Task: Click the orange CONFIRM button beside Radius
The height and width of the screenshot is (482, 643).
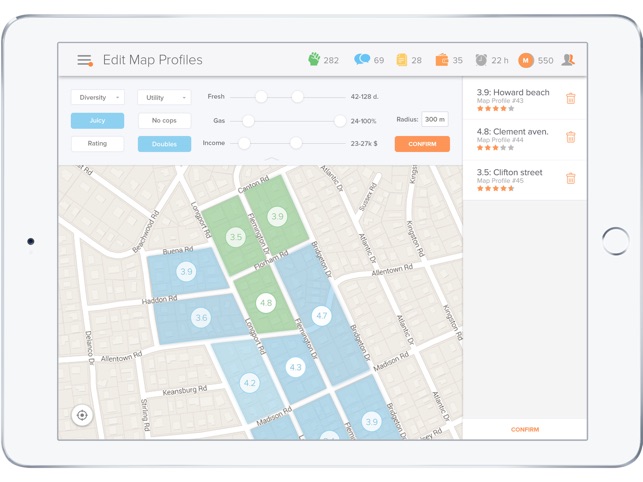Action: point(422,144)
